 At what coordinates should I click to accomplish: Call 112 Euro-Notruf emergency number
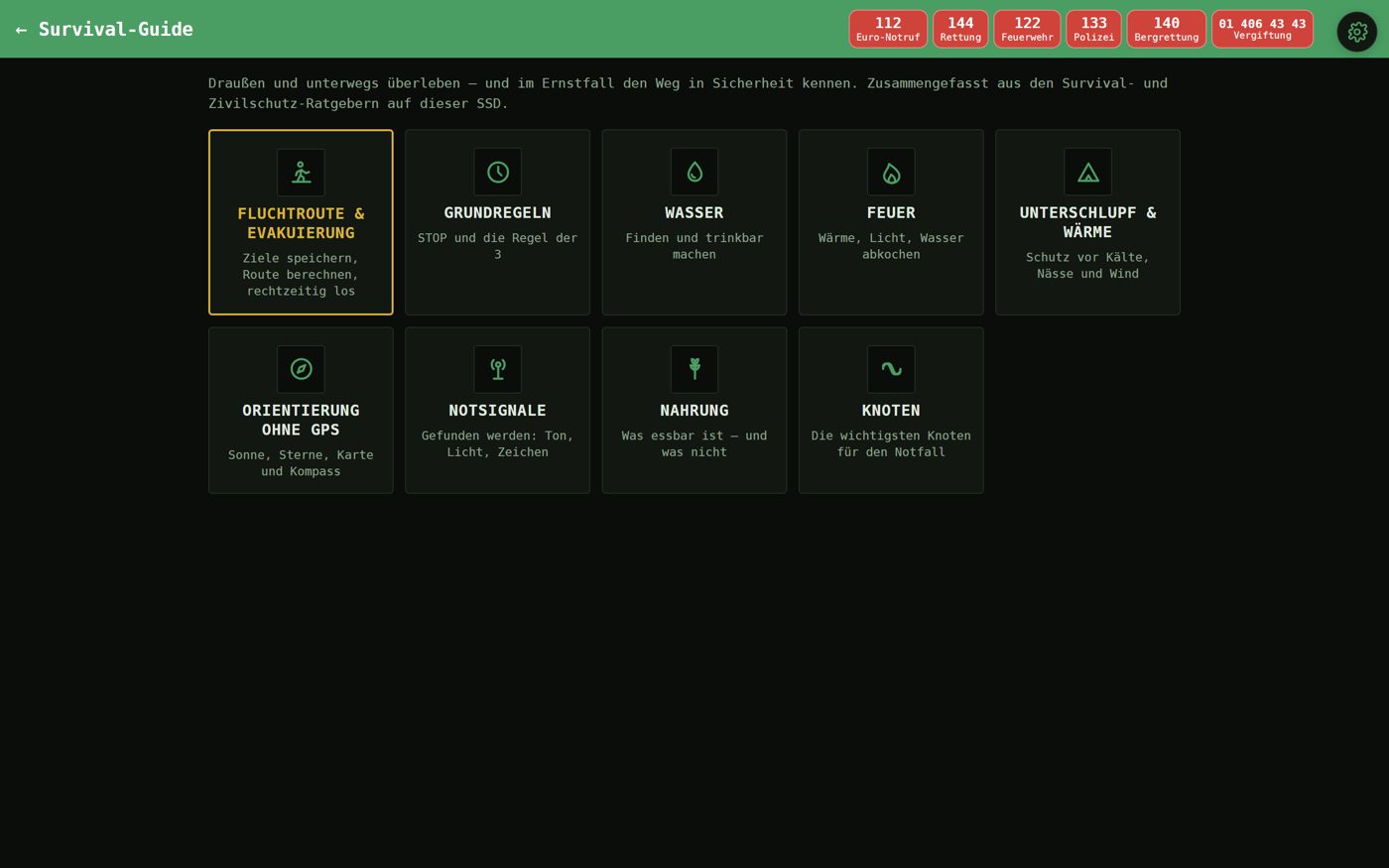click(x=888, y=29)
